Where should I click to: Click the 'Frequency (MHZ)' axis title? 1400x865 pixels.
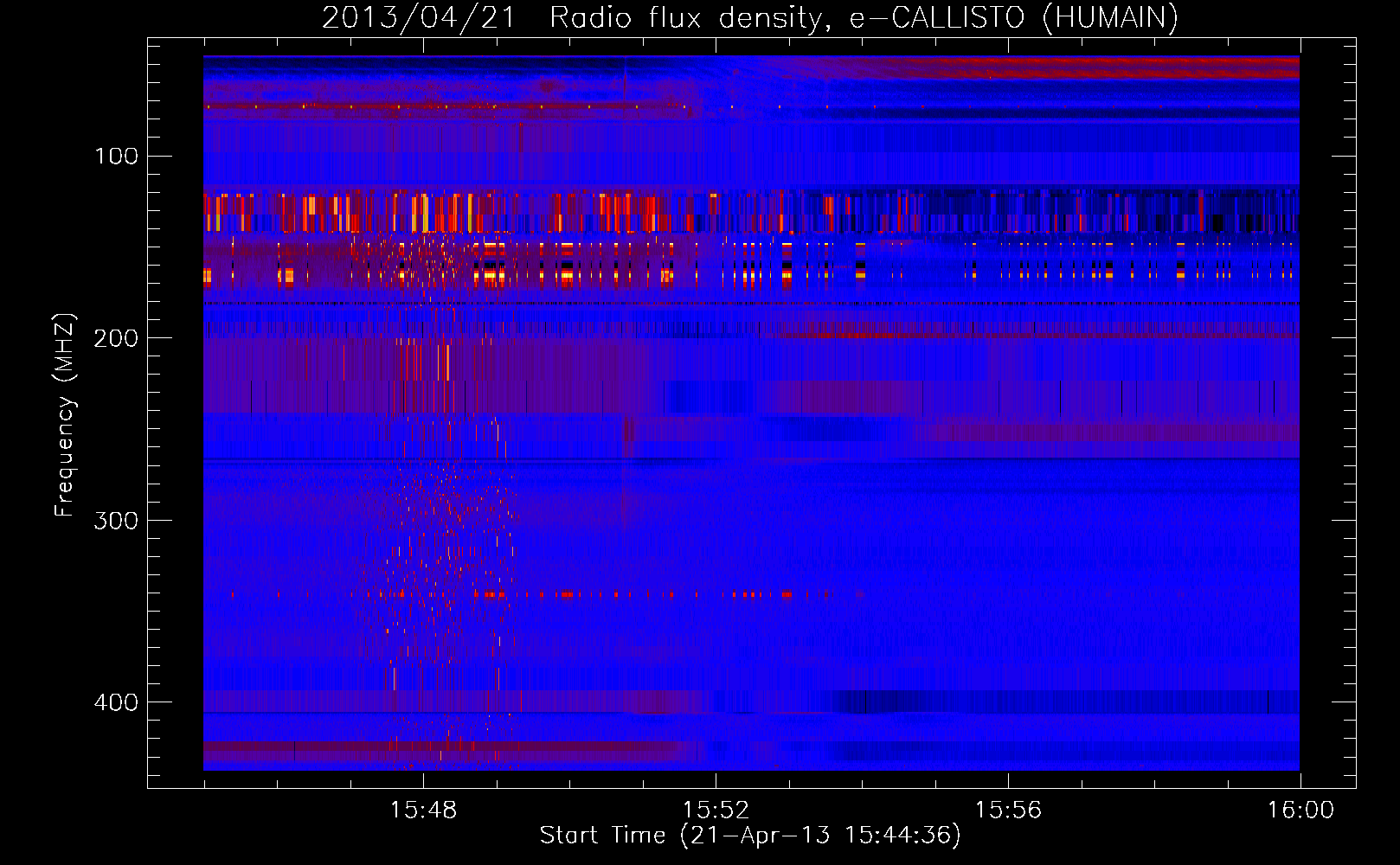65,415
